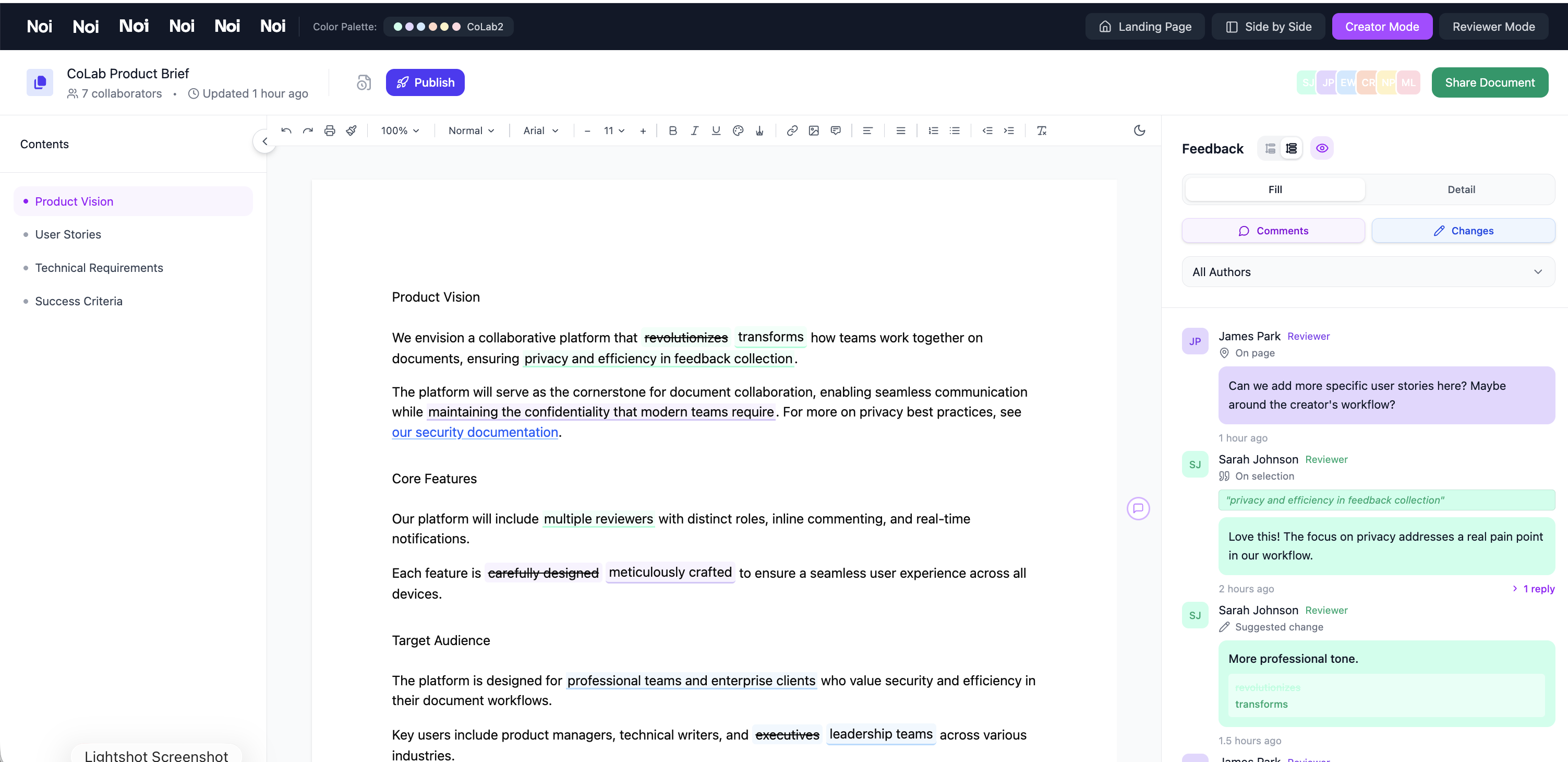Screen dimensions: 1568x762
Task: Open the Color Palette CoLab2 selector
Action: (448, 26)
